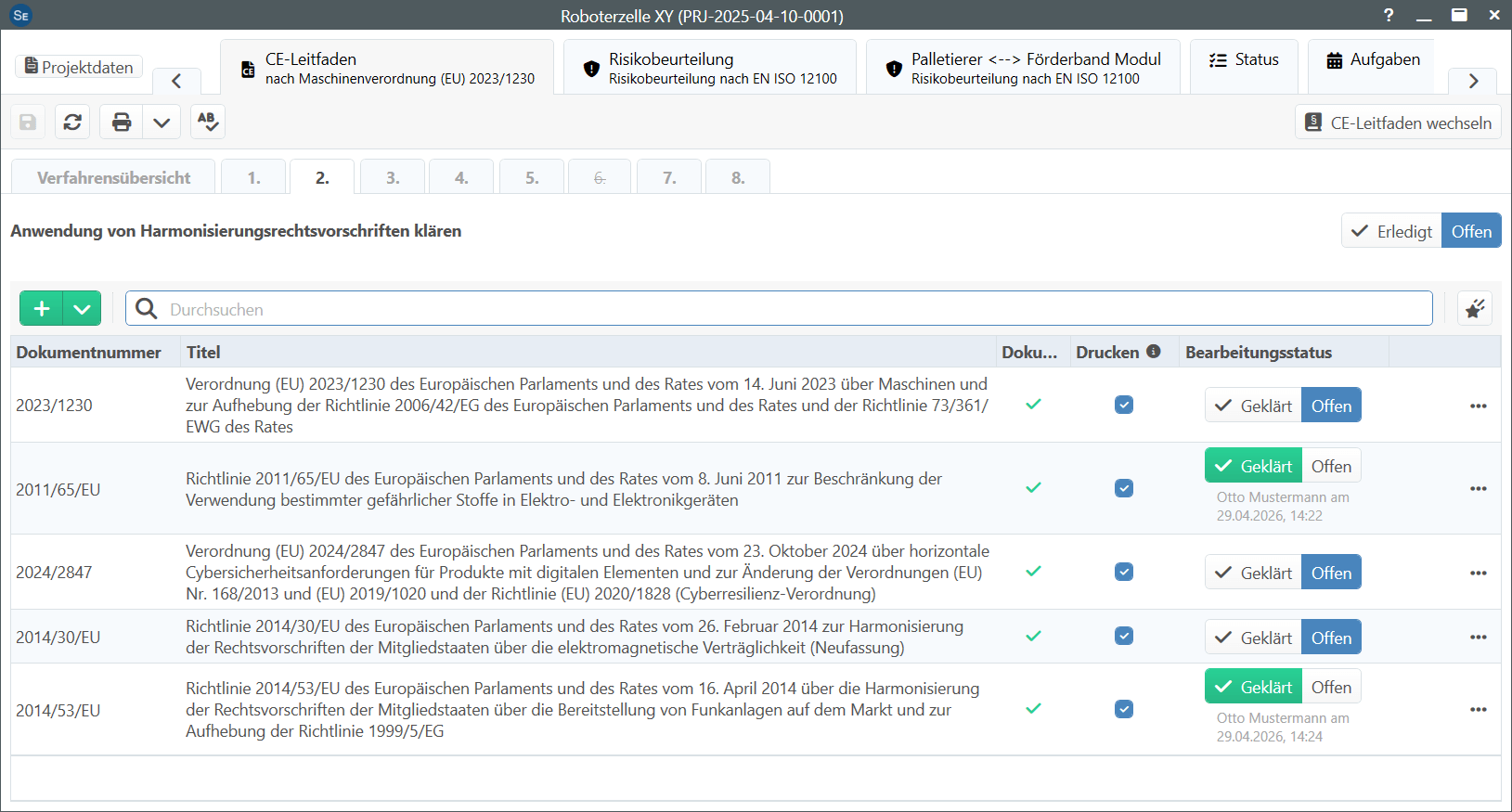
Task: Go to step 7. tab
Action: pos(669,177)
